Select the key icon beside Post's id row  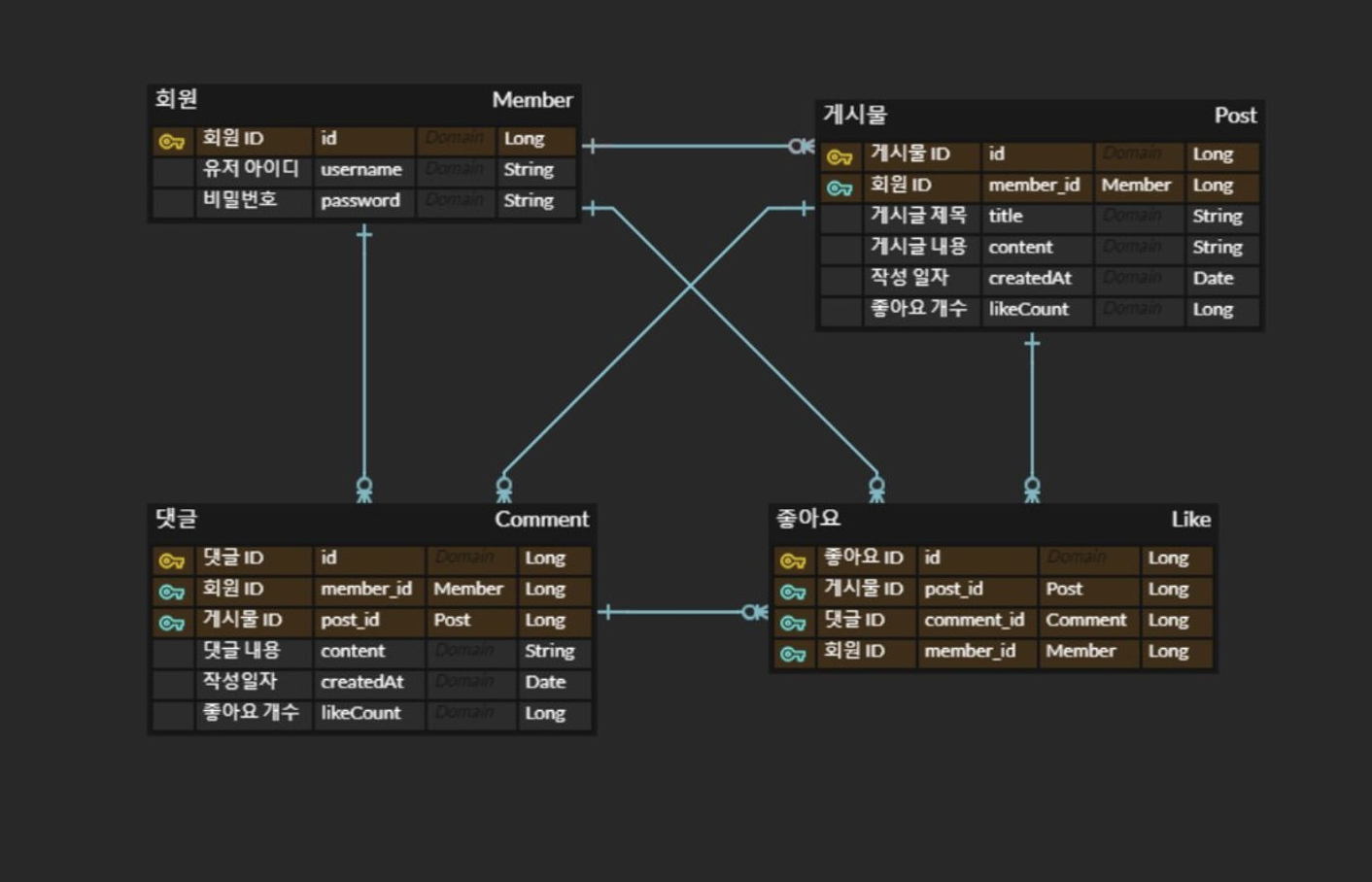(x=840, y=154)
